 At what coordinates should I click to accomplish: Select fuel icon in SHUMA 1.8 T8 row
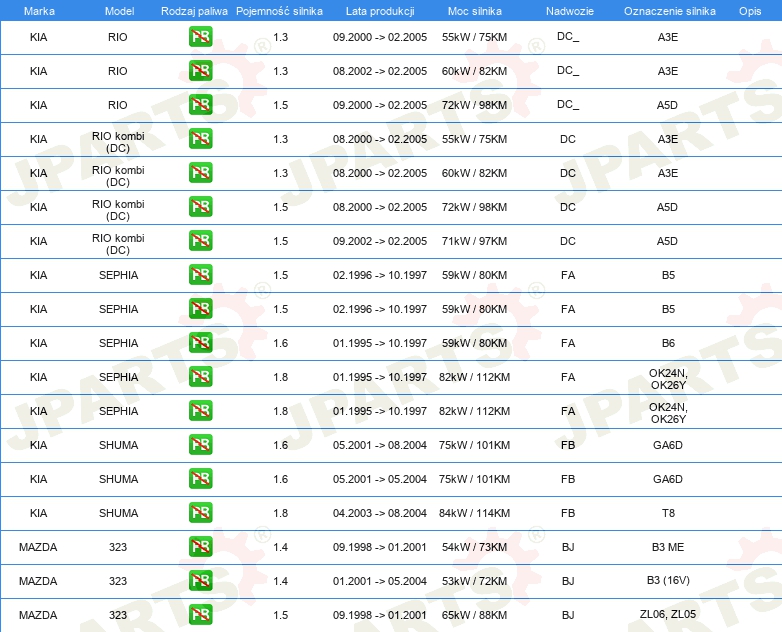click(200, 513)
